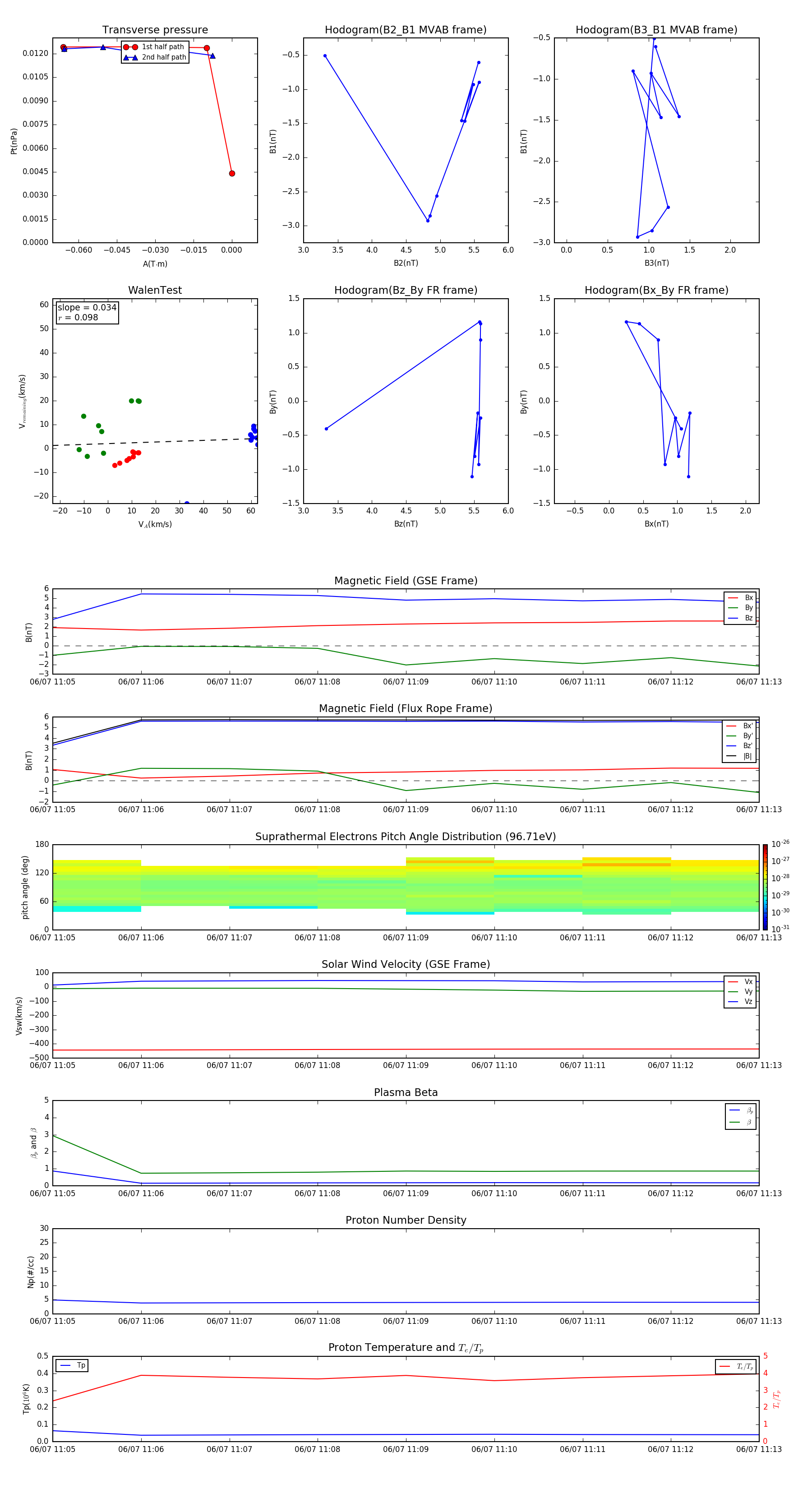Screen dimensions: 812x1489
Task: Click the 'Magnetic Field (Flux Rope Frame)' title
Action: 406,709
